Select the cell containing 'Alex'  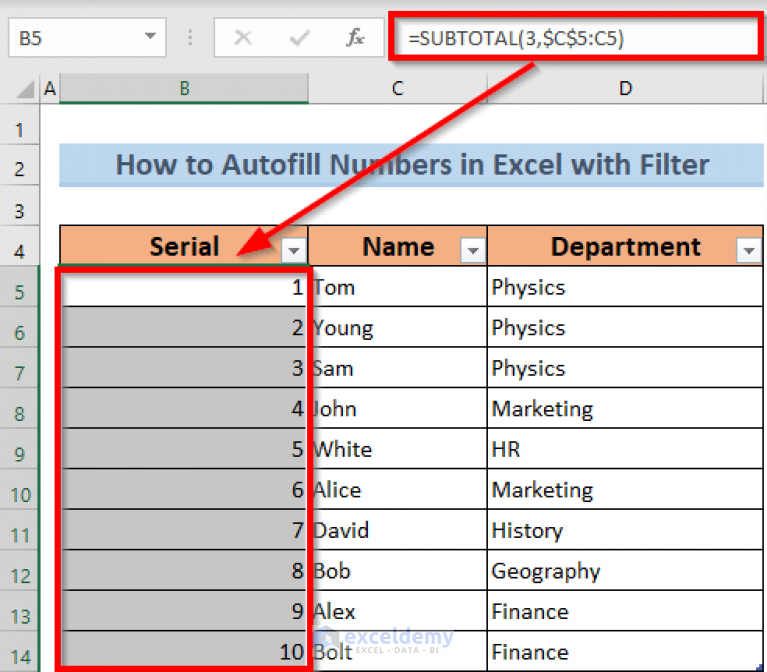coord(398,611)
